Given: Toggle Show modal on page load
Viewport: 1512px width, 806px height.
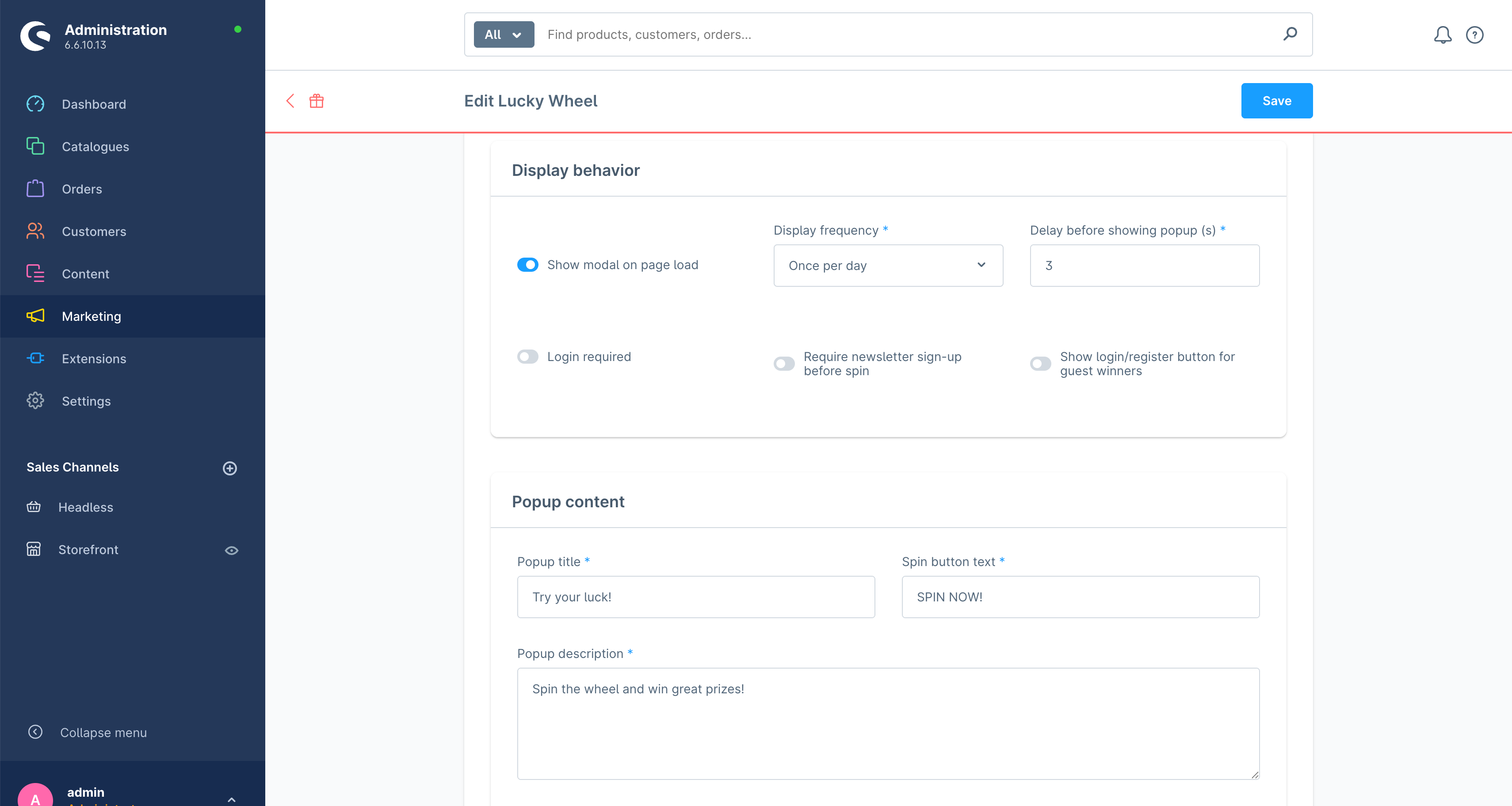Looking at the screenshot, I should tap(527, 265).
